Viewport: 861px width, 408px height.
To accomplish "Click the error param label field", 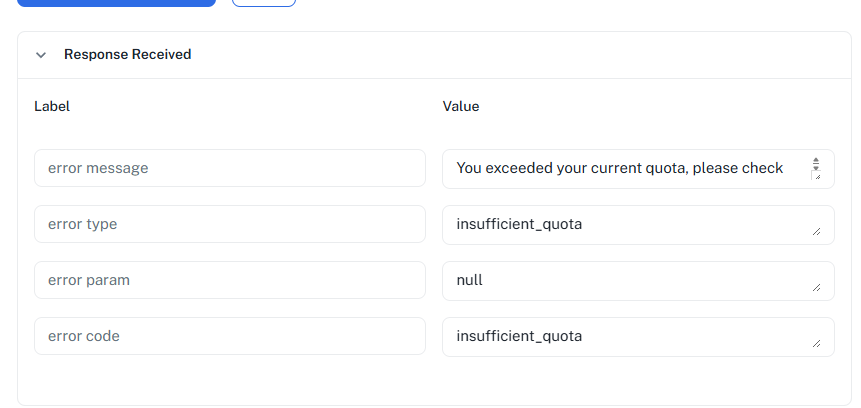I will click(229, 280).
